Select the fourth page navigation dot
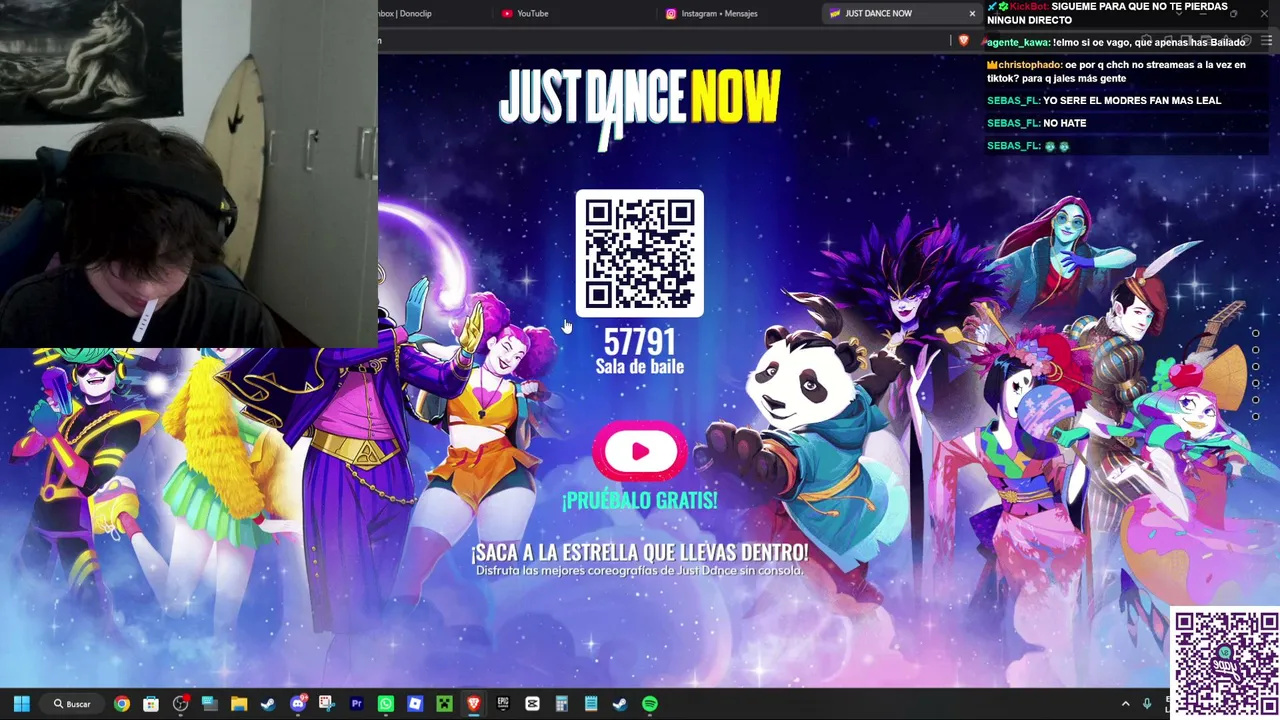Viewport: 1280px width, 720px height. 1255,383
